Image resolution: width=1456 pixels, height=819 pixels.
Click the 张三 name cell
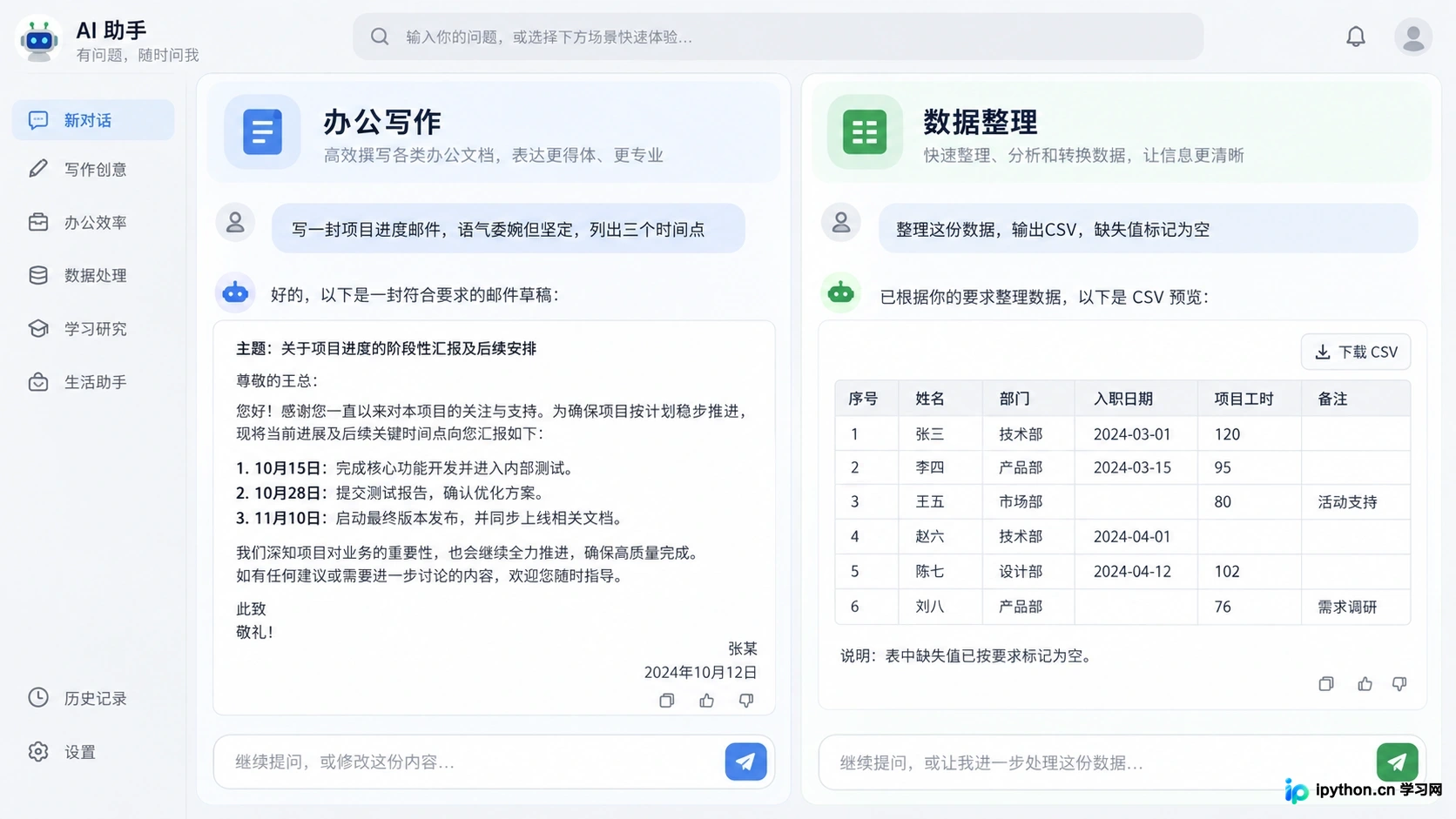pyautogui.click(x=930, y=433)
